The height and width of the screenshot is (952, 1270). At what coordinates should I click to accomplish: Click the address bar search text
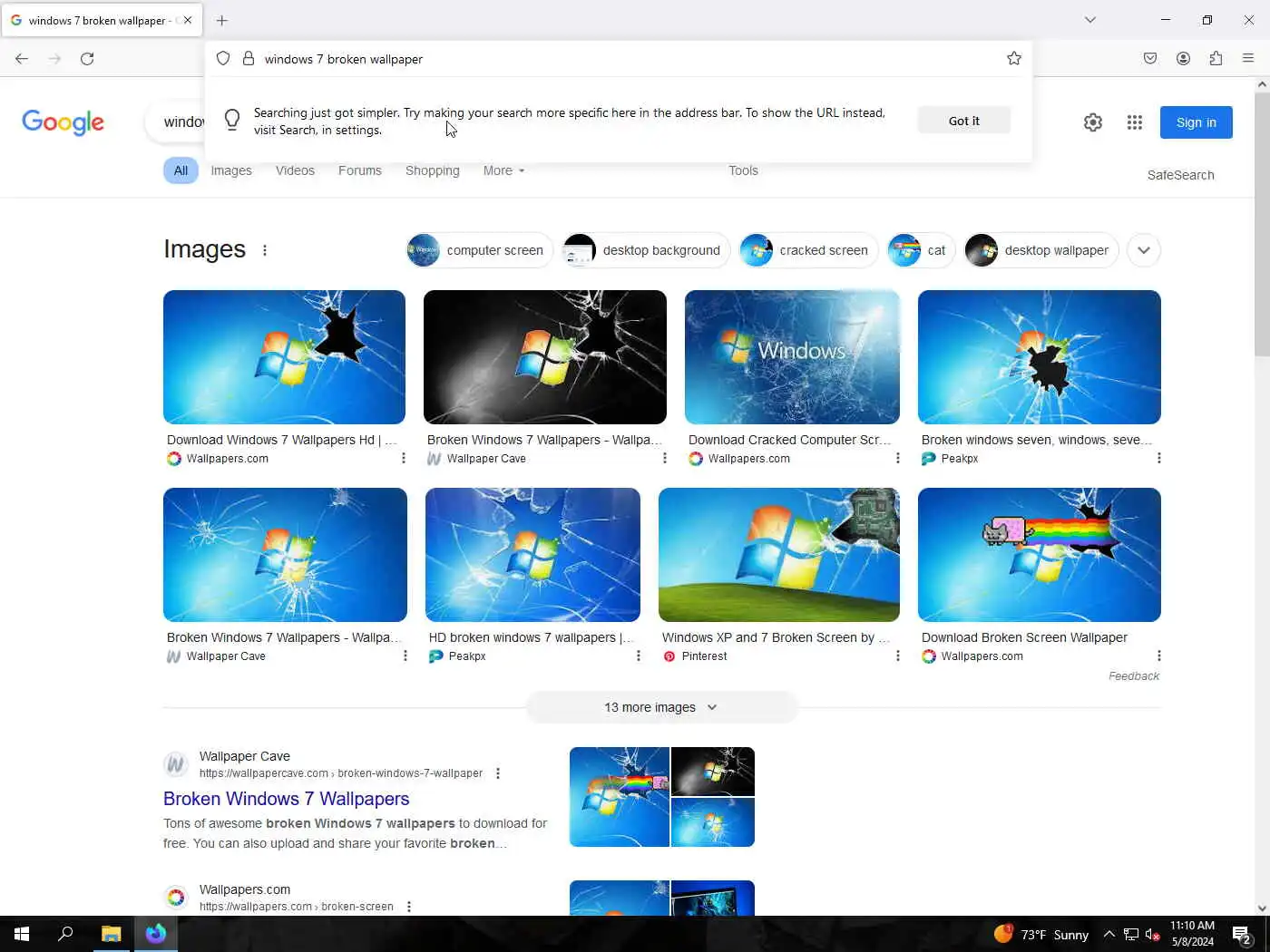pos(344,59)
